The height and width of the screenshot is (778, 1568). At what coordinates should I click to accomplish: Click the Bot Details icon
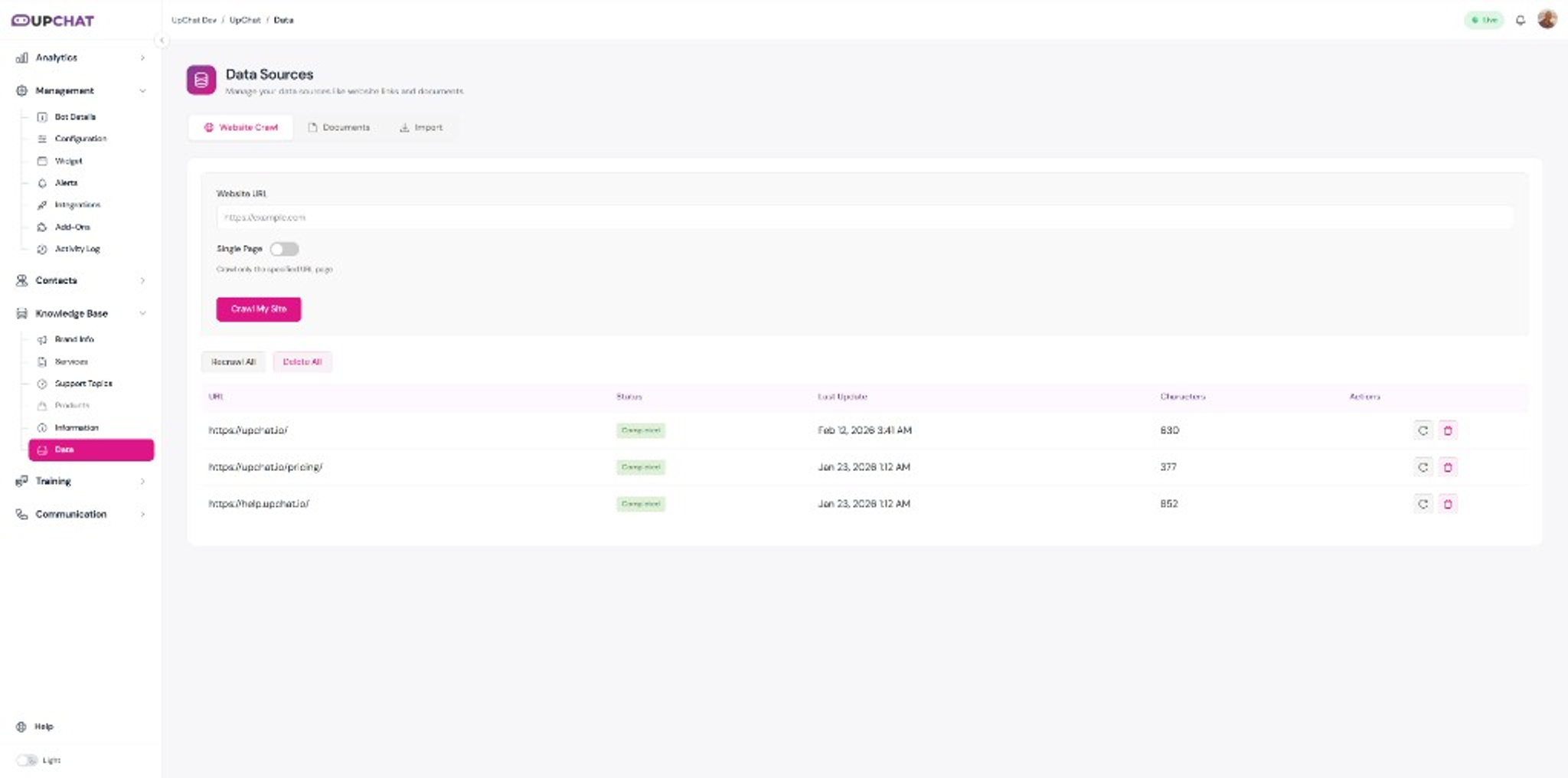[42, 117]
